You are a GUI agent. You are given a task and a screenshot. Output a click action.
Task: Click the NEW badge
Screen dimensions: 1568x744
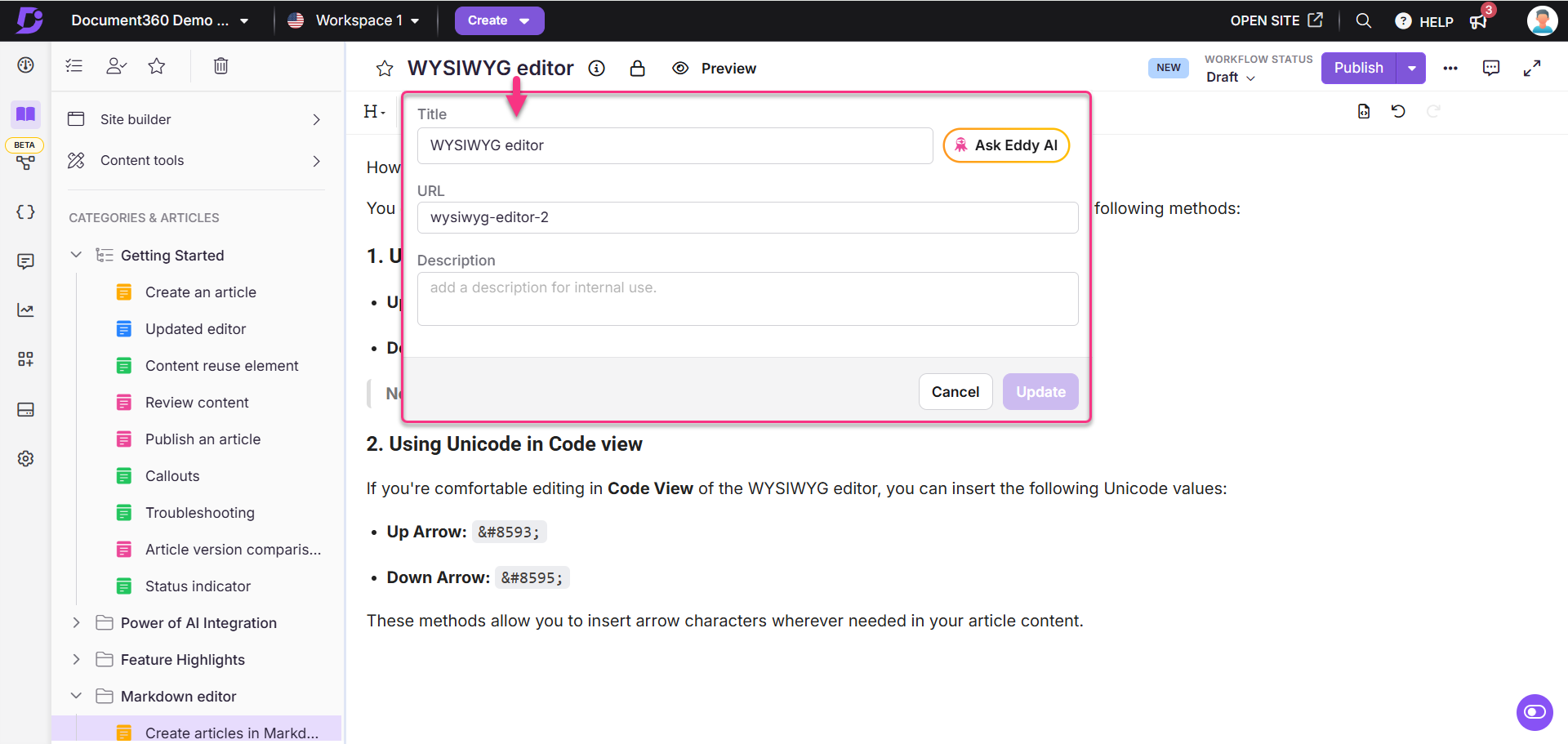click(x=1169, y=68)
